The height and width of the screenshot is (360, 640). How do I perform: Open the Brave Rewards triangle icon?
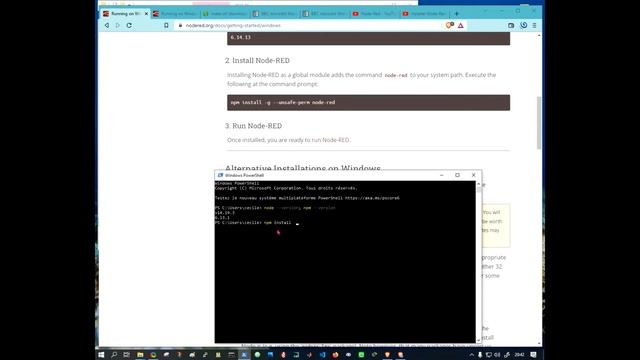click(x=460, y=25)
